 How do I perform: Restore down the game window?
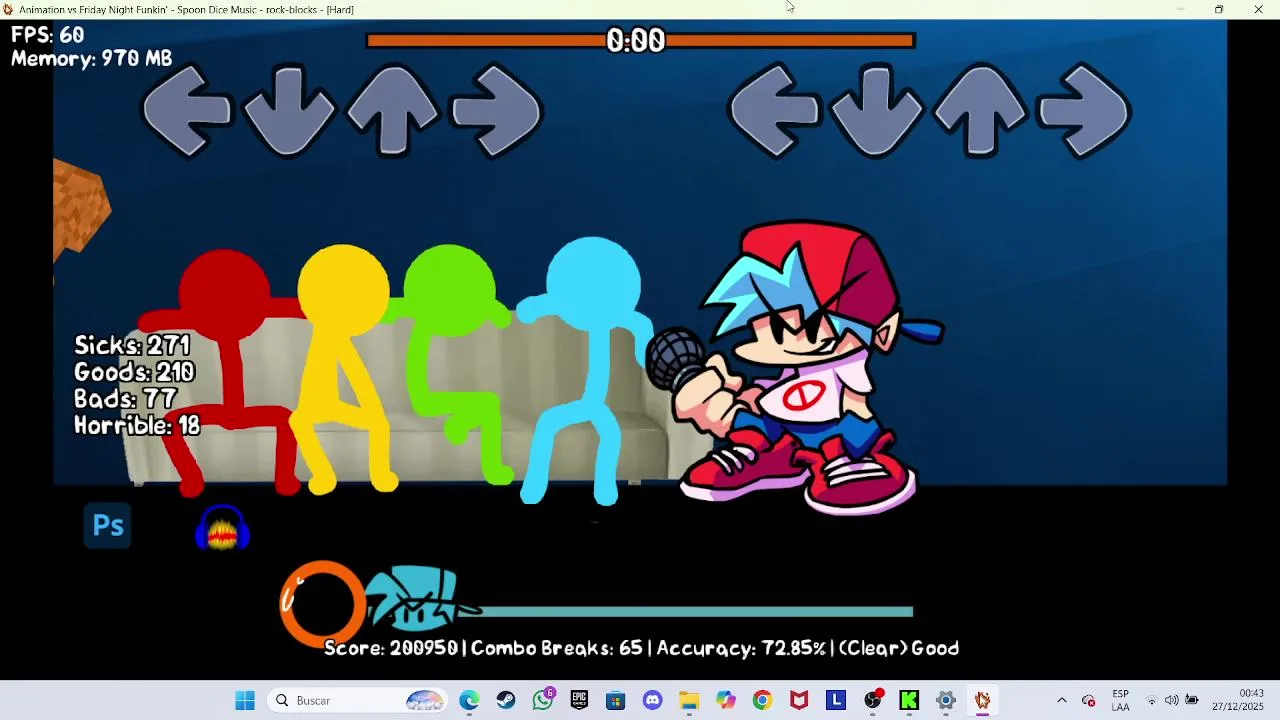1219,9
